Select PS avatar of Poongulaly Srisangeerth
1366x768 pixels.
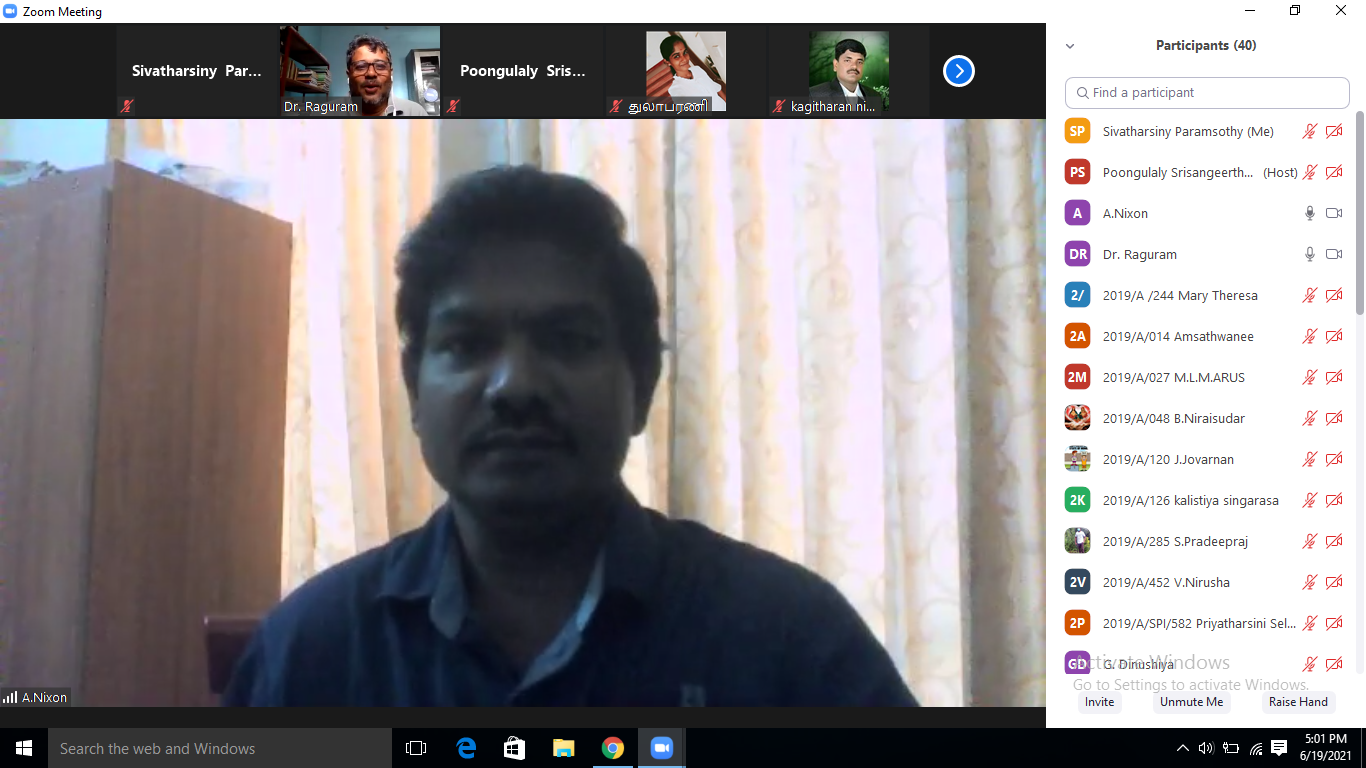[x=1077, y=172]
